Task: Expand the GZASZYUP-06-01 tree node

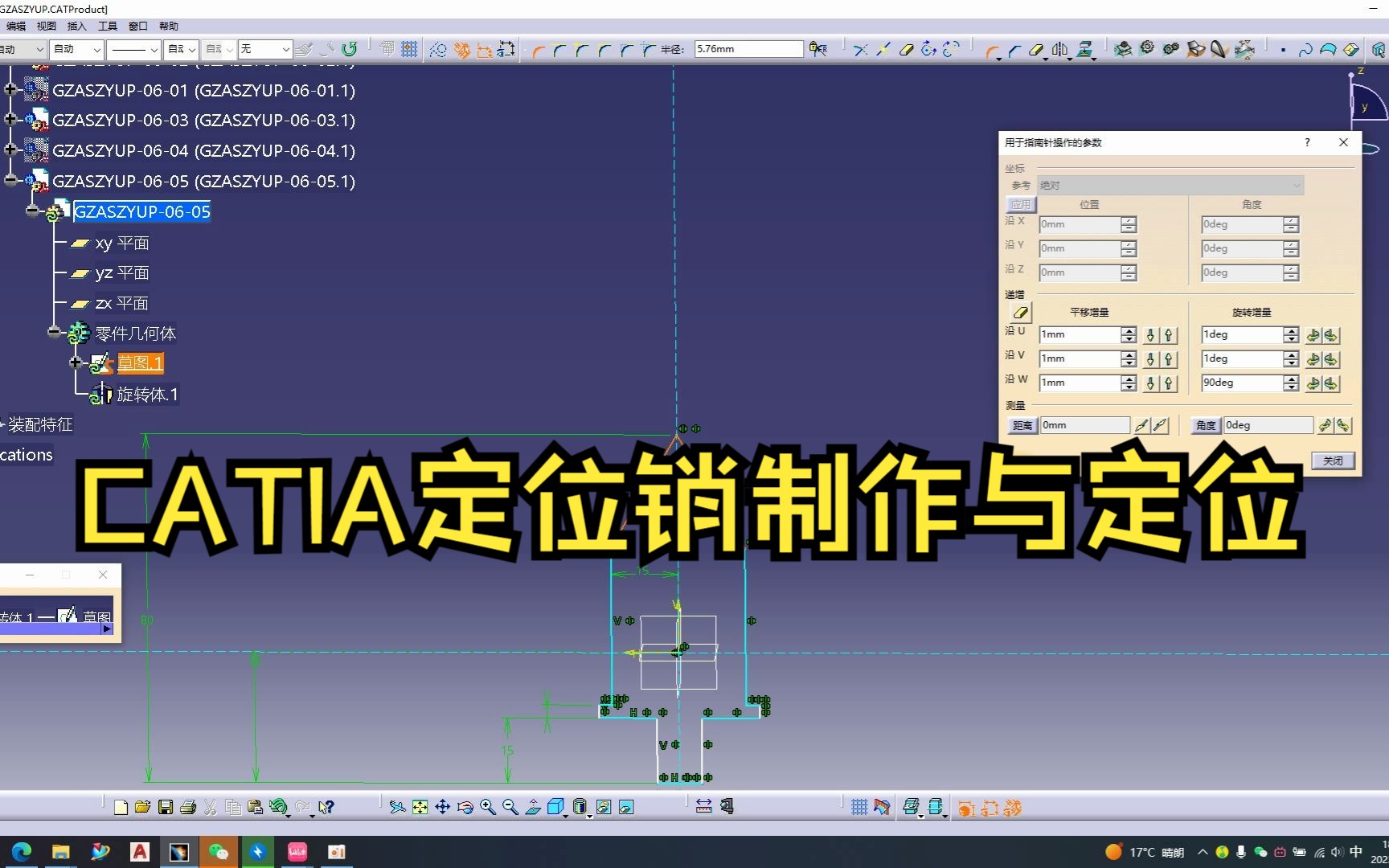Action: click(10, 89)
